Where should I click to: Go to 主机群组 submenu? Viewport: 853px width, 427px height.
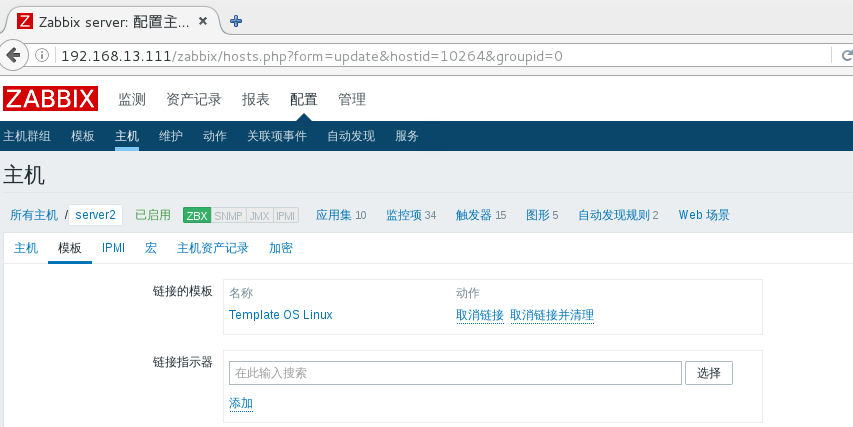coord(27,136)
